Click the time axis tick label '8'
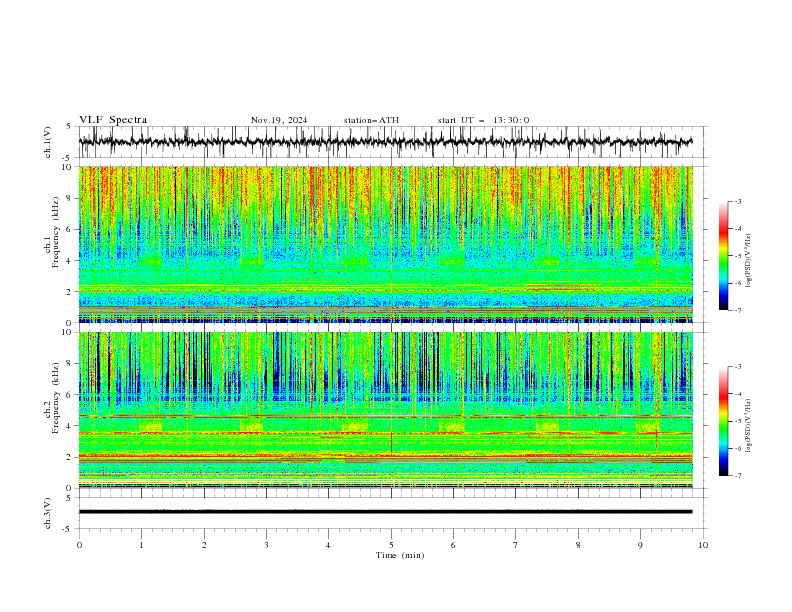Image resolution: width=792 pixels, height=612 pixels. click(578, 545)
